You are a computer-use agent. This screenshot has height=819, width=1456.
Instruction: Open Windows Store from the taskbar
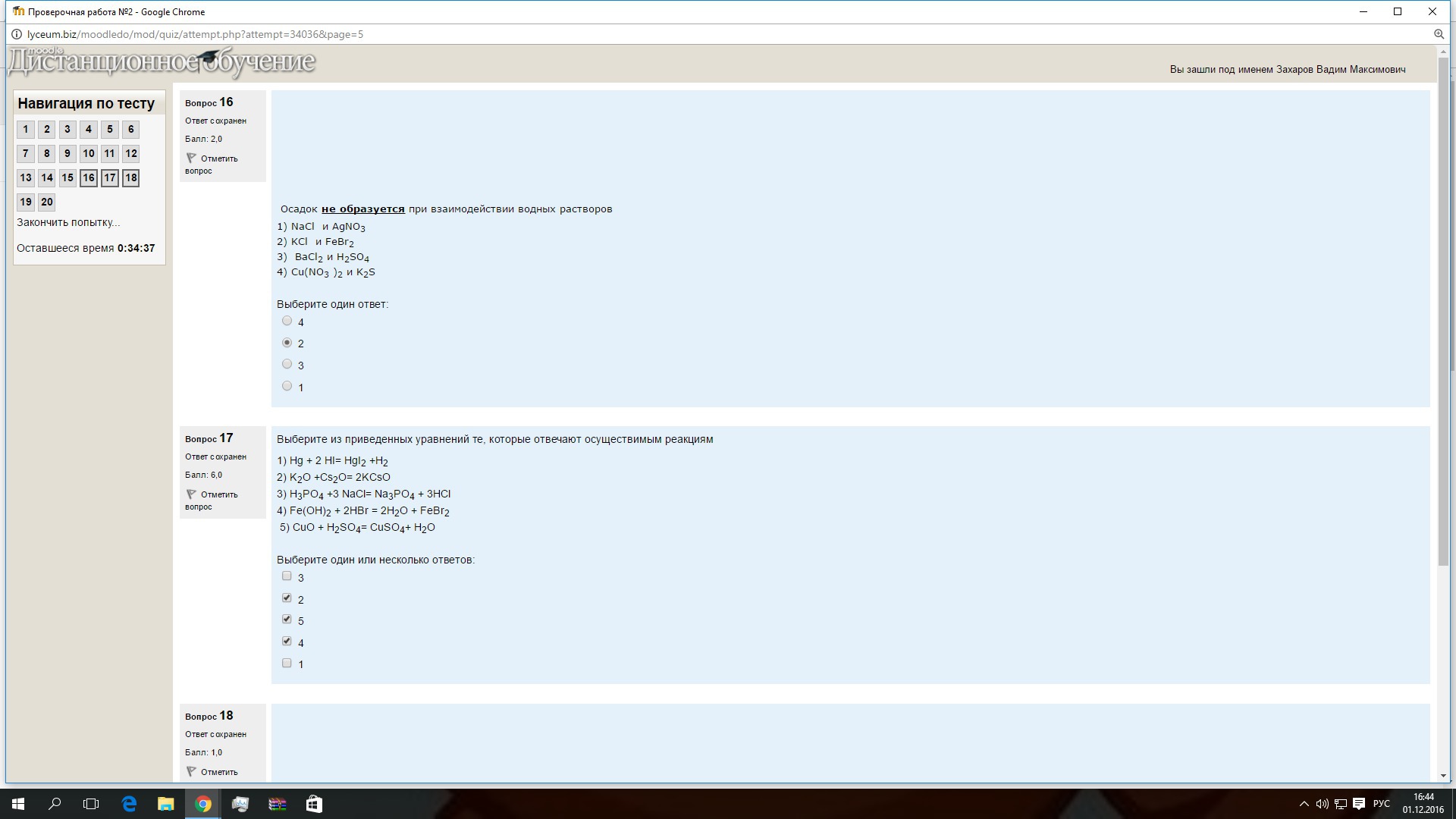click(314, 804)
